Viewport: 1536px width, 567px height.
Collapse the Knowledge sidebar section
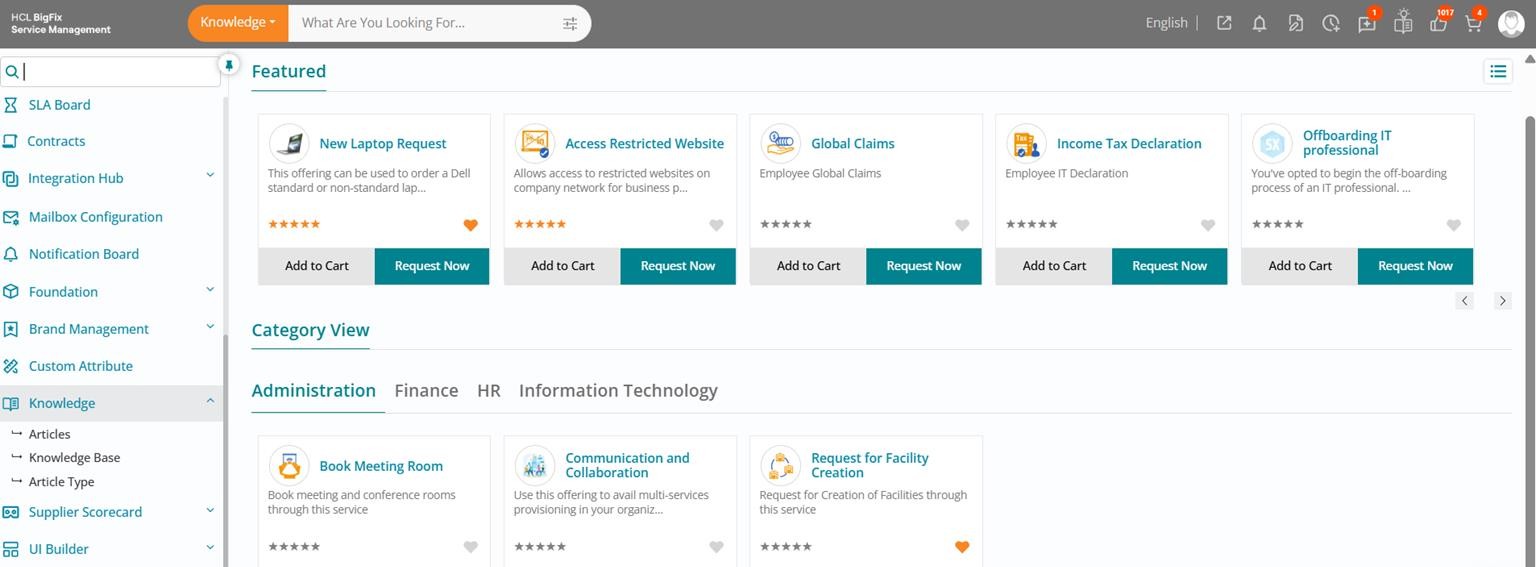pos(210,401)
